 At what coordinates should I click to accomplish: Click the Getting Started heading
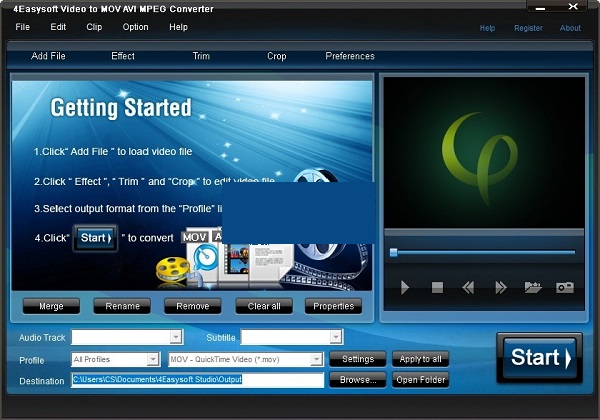click(121, 107)
